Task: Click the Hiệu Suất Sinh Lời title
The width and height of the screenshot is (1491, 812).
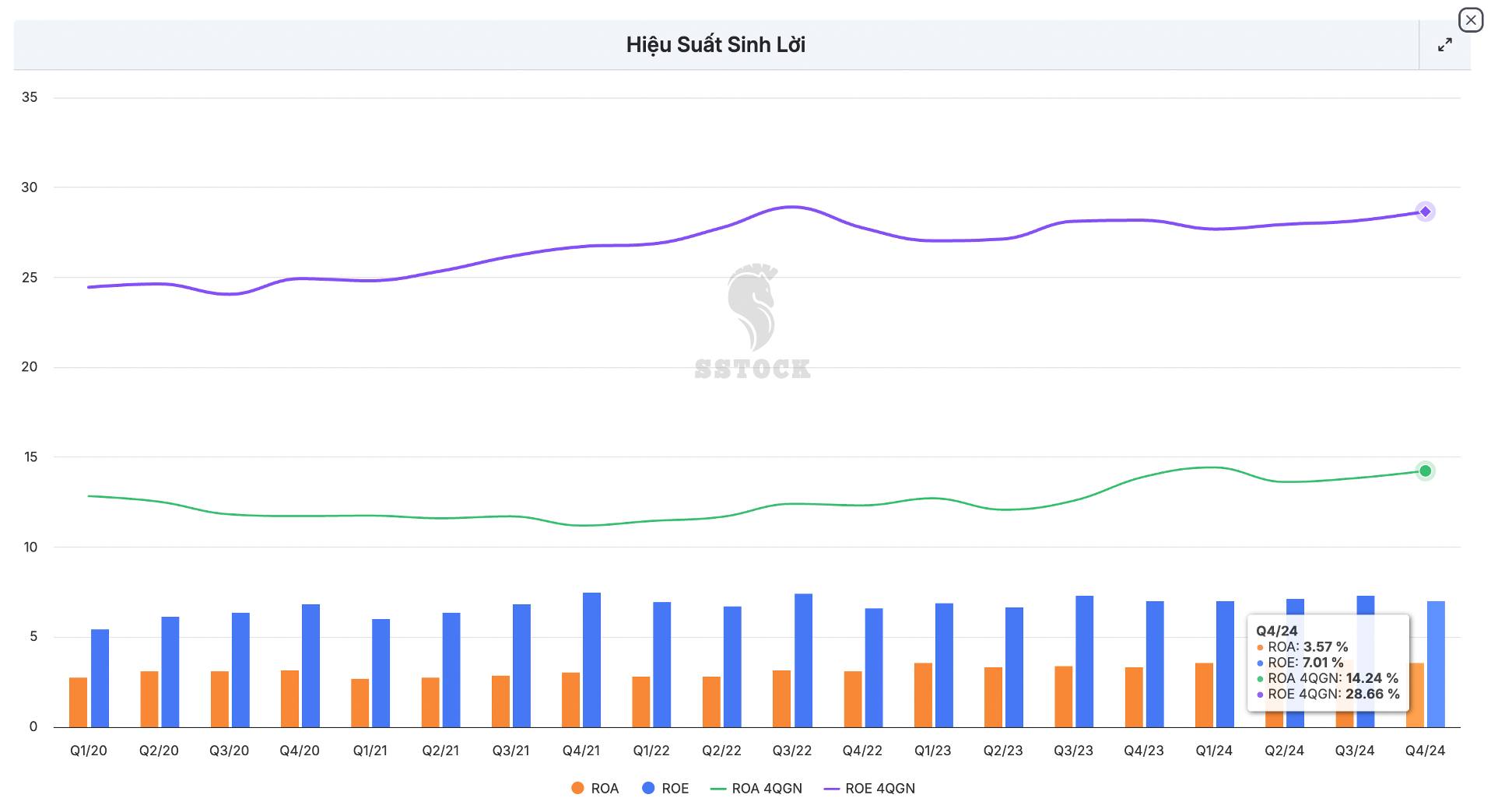Action: coord(715,45)
